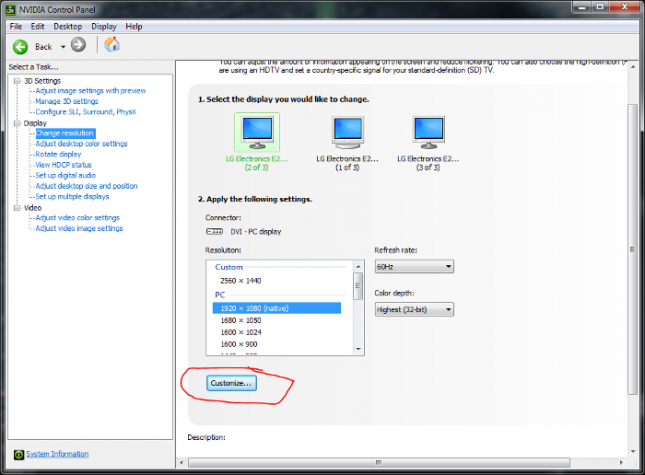Viewport: 645px width, 475px height.
Task: Open Set up multiple displays
Action: (72, 197)
